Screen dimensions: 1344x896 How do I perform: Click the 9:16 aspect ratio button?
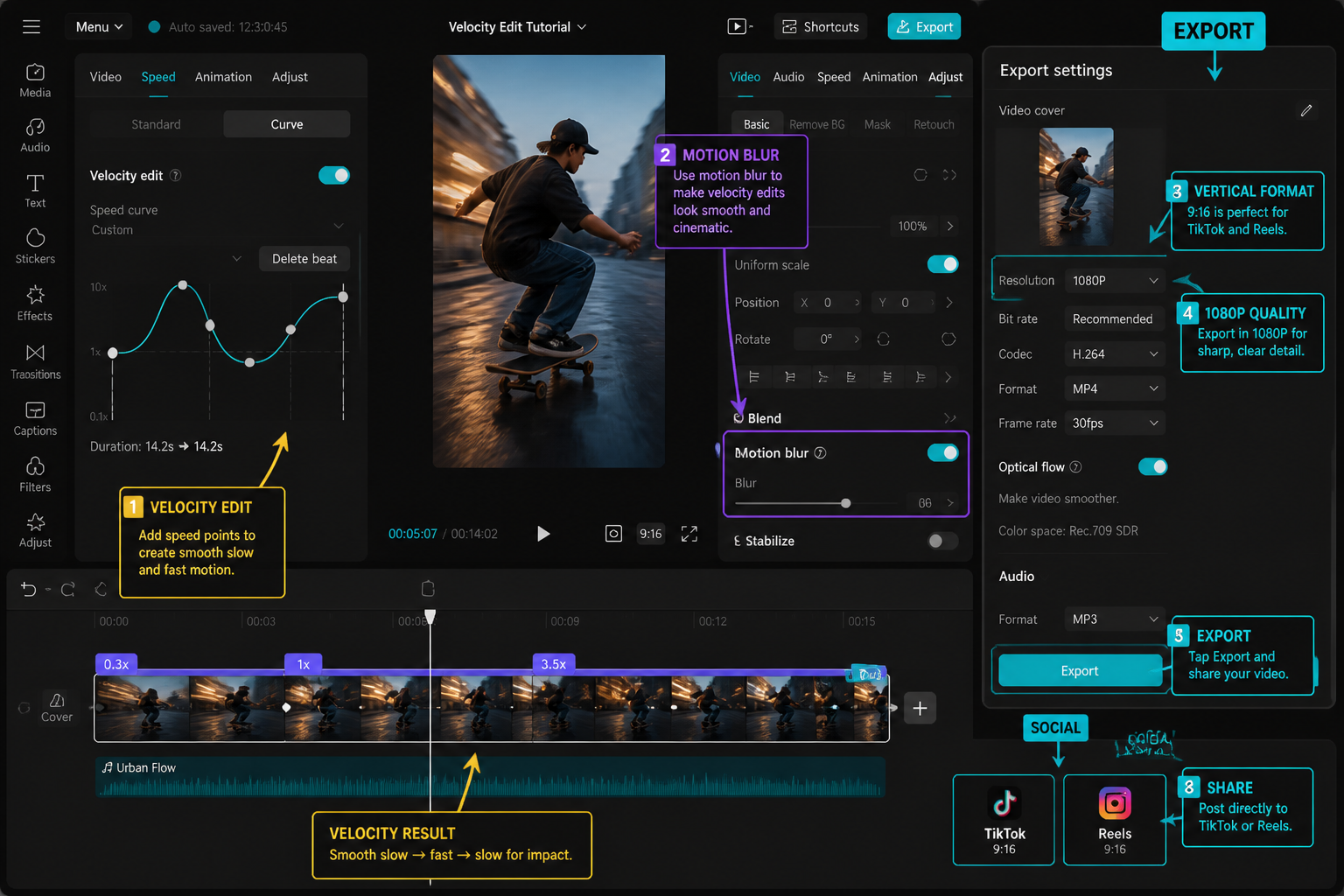point(650,534)
